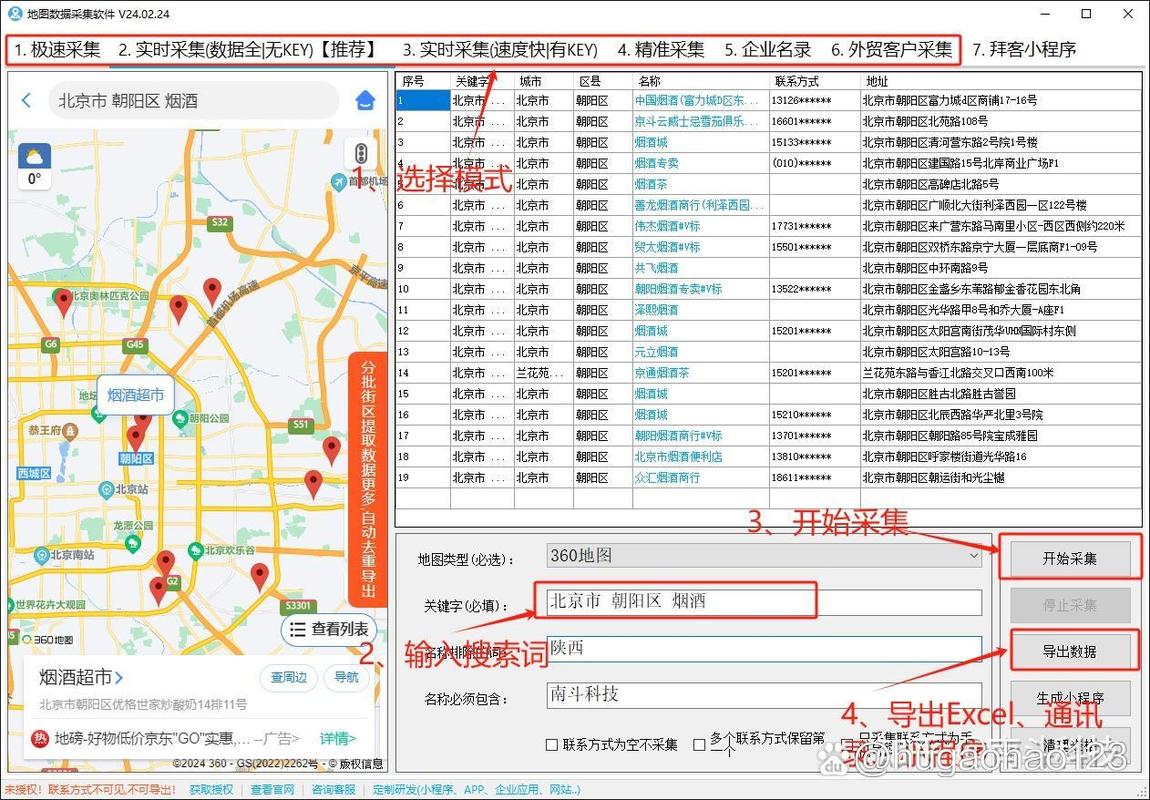
Task: Switch to 7. 拜客小程序 tab
Action: pyautogui.click(x=1025, y=50)
